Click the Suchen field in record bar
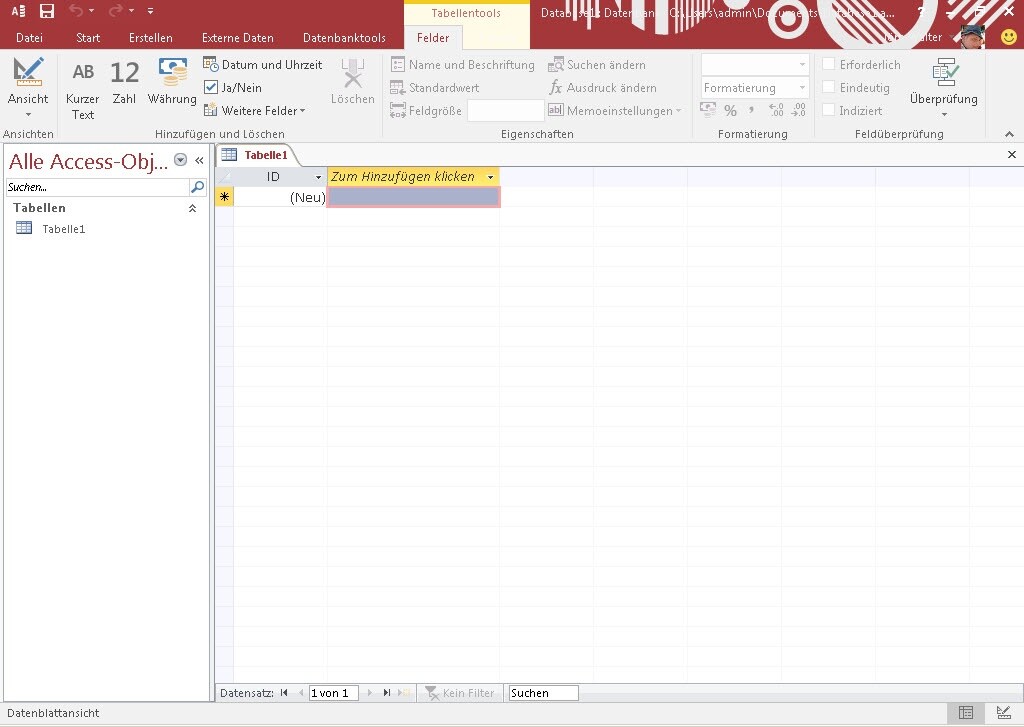Viewport: 1024px width, 727px height. point(543,693)
